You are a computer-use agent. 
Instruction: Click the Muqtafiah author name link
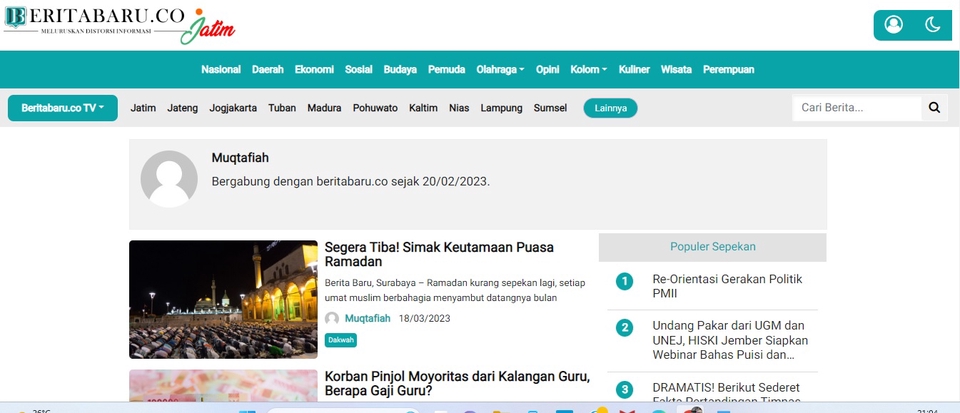(367, 318)
